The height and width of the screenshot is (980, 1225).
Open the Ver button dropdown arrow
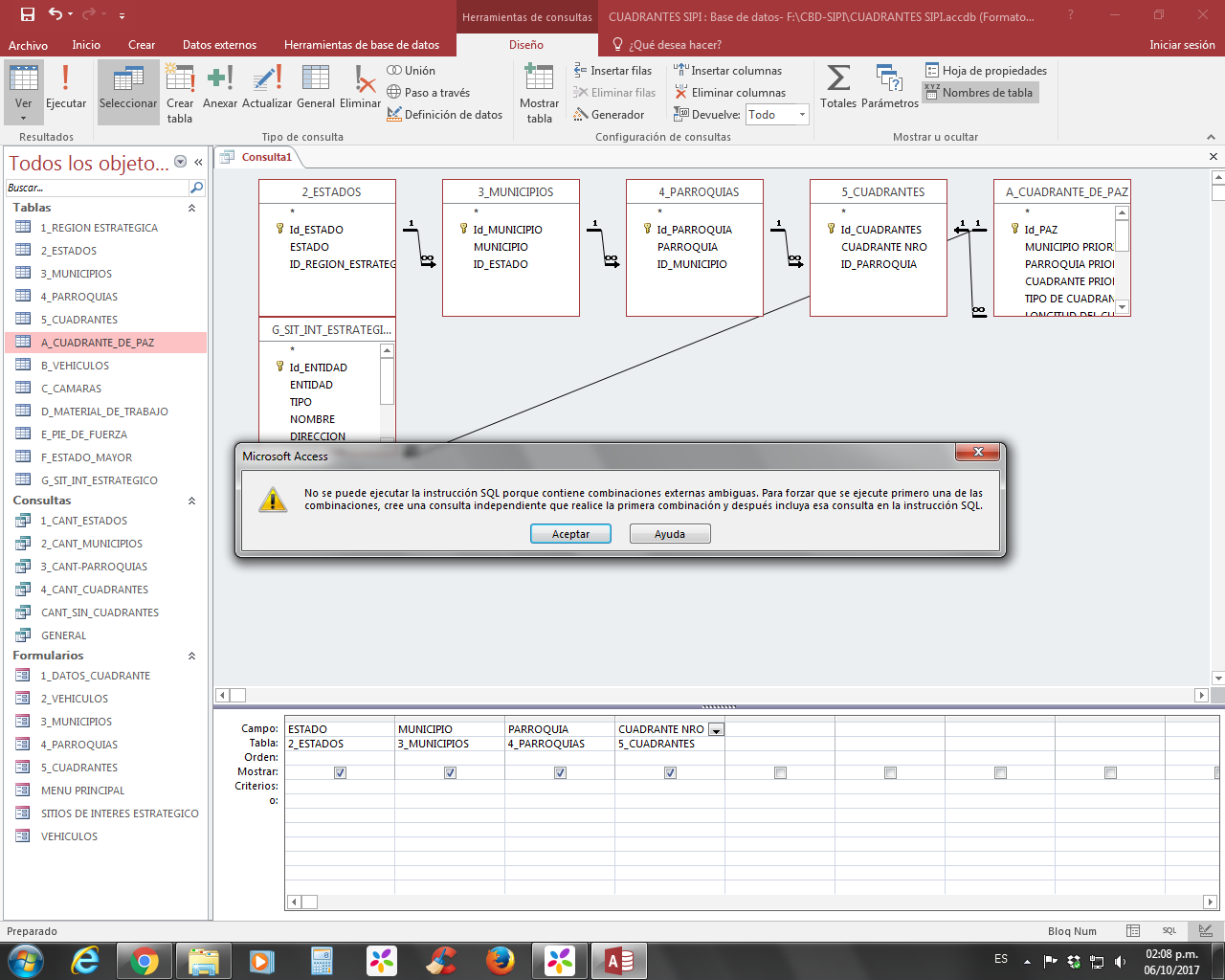(24, 119)
